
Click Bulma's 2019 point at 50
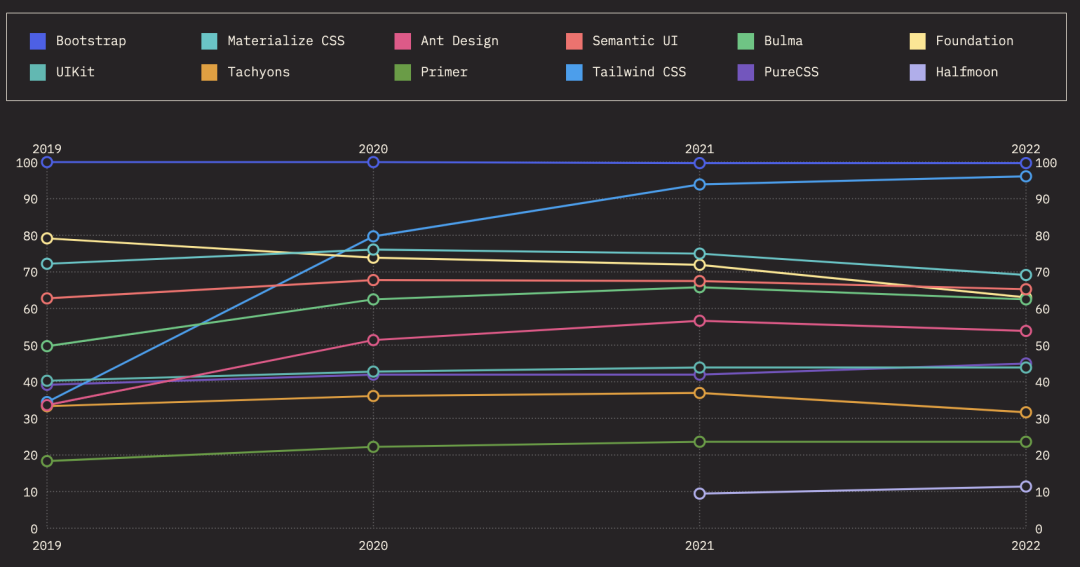[47, 346]
